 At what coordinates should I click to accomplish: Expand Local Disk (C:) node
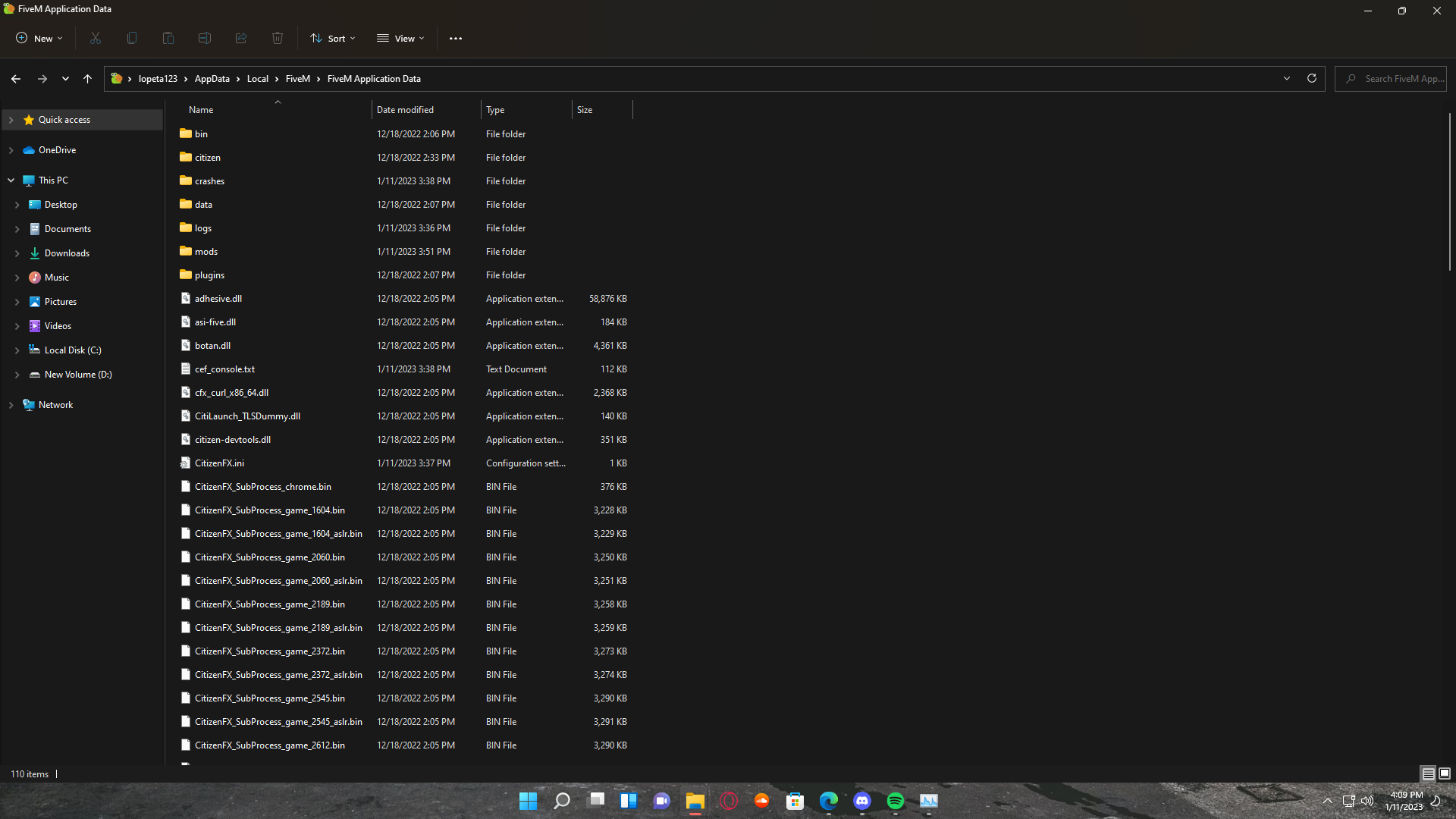point(17,350)
